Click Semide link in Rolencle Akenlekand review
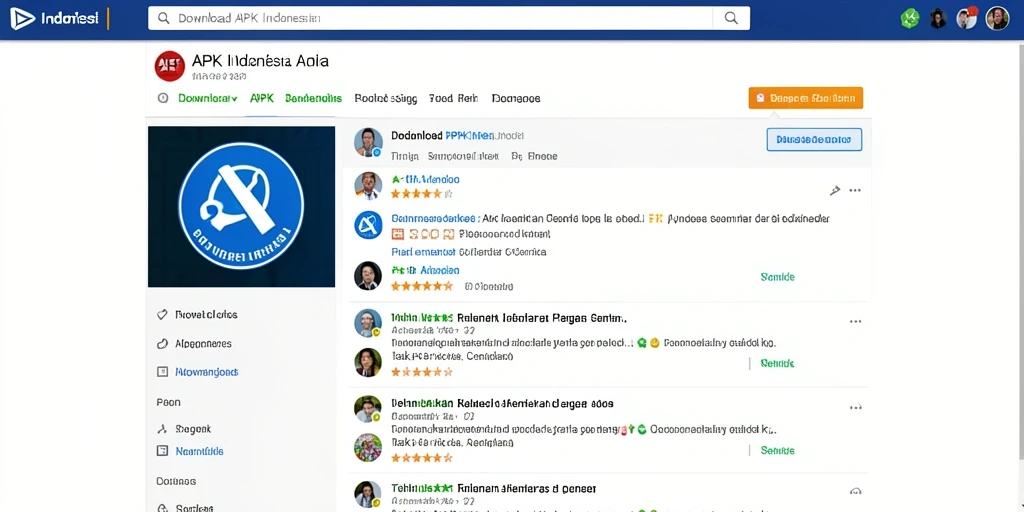The width and height of the screenshot is (1024, 512). click(x=778, y=451)
